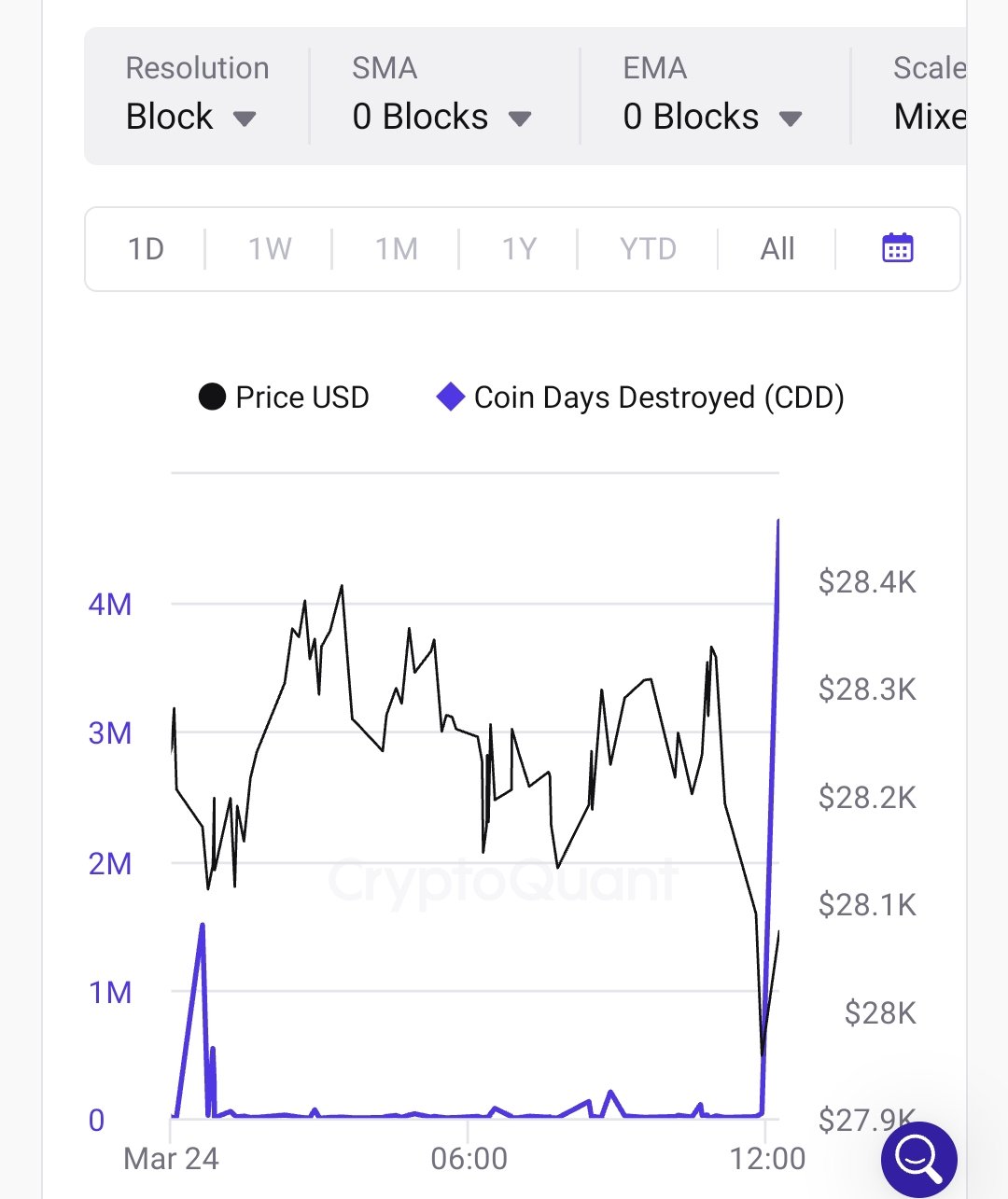This screenshot has height=1199, width=1008.
Task: Click the Price USD legend label
Action: 302,397
